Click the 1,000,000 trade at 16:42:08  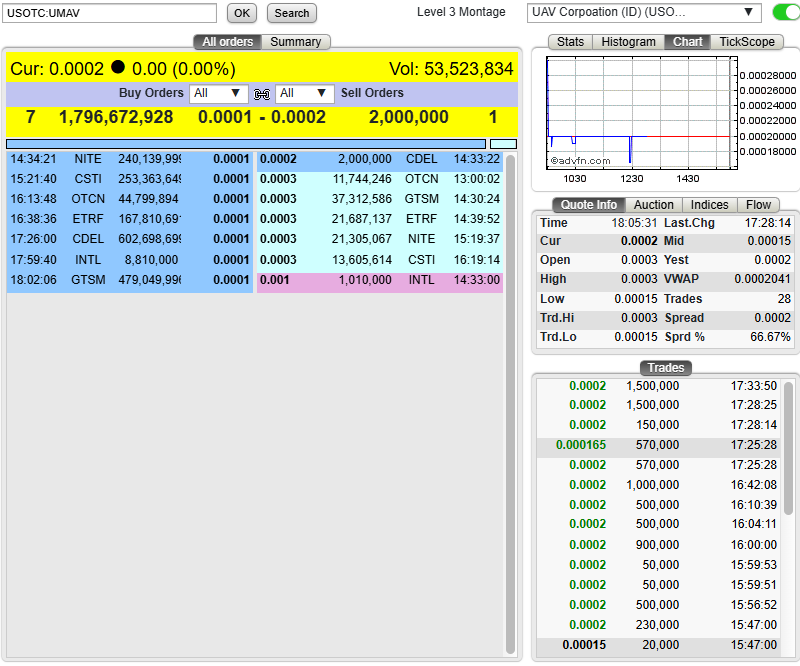[x=659, y=485]
